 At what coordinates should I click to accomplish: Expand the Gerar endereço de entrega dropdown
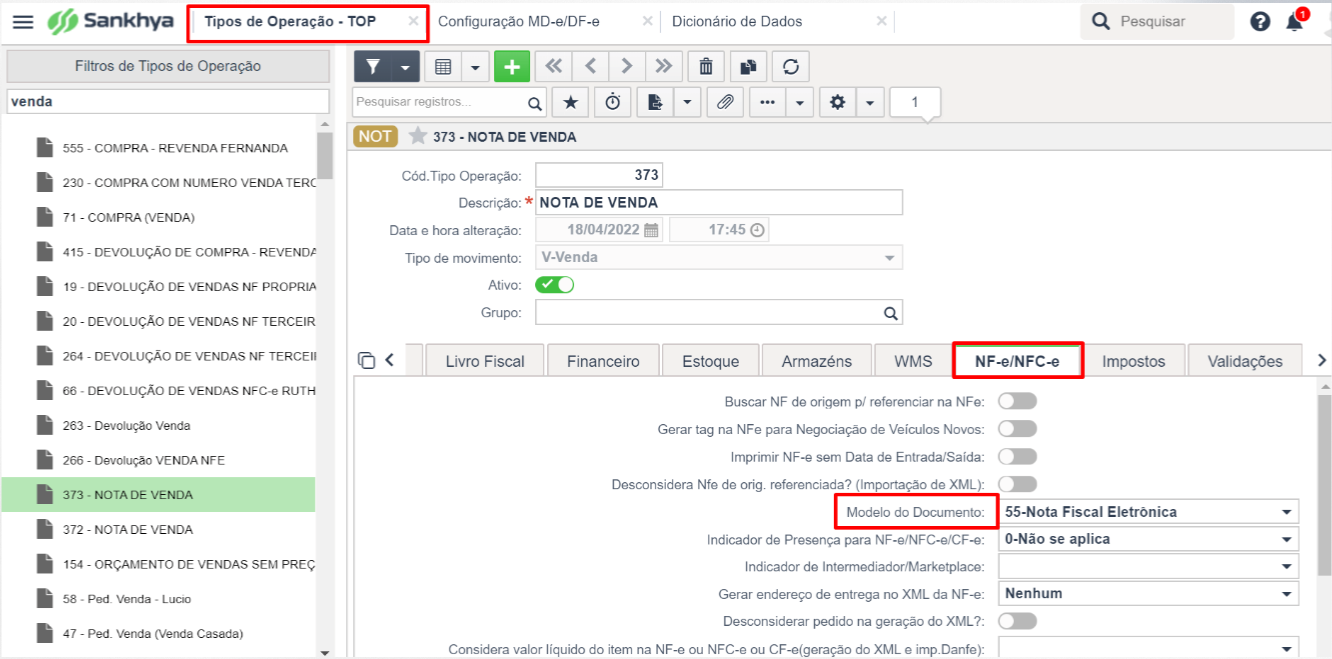1148,593
